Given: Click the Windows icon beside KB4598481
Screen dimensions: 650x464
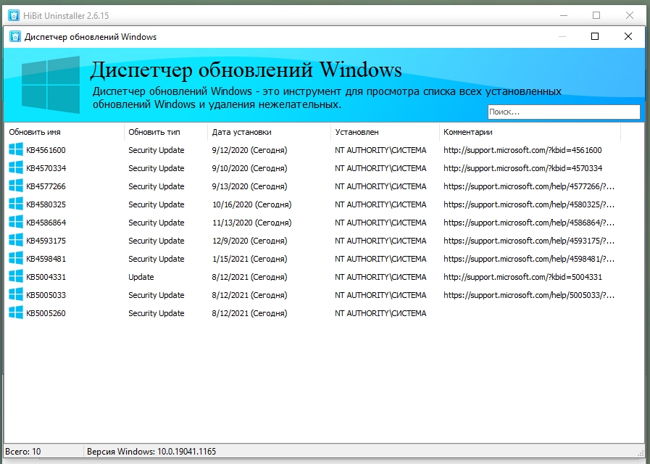Looking at the screenshot, I should click(x=16, y=259).
